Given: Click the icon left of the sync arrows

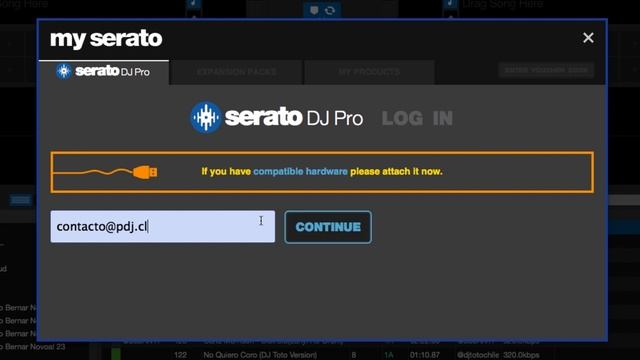Looking at the screenshot, I should [x=314, y=10].
